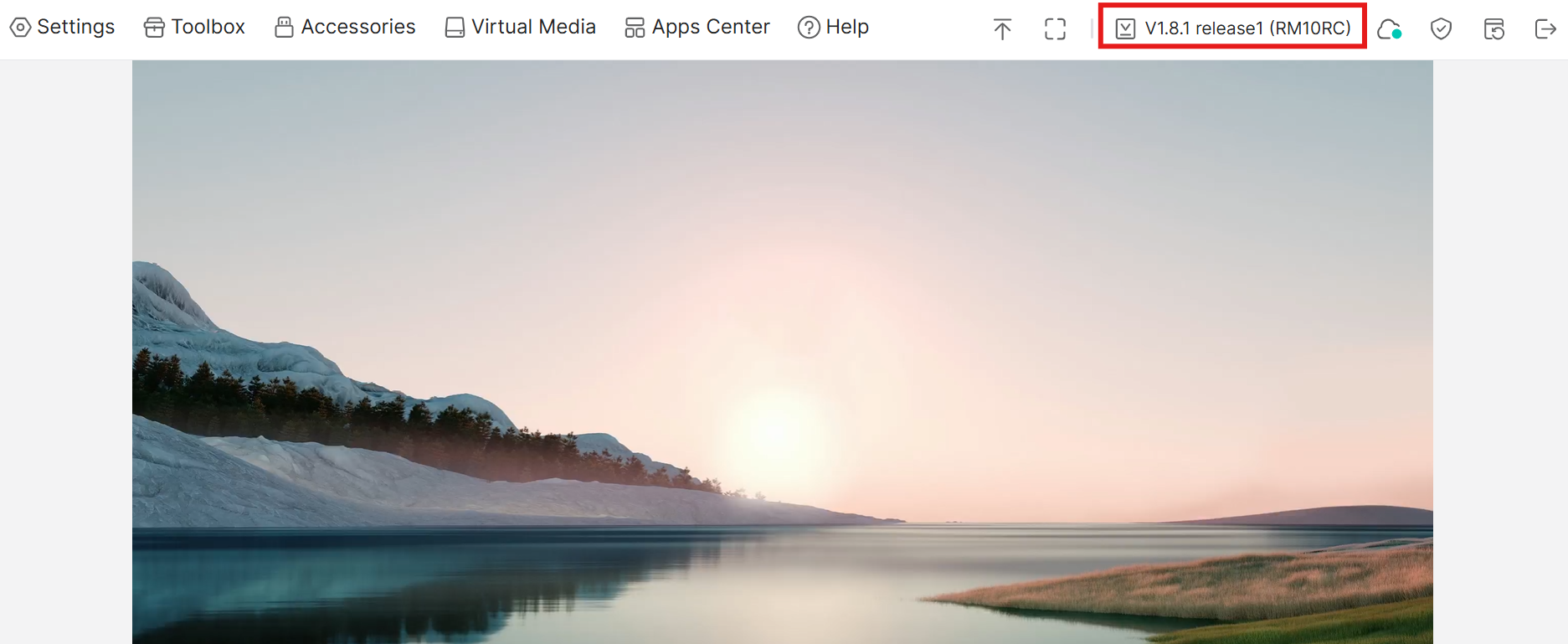Screen dimensions: 1568x644
Task: Click the window restore history icon
Action: [x=1493, y=29]
